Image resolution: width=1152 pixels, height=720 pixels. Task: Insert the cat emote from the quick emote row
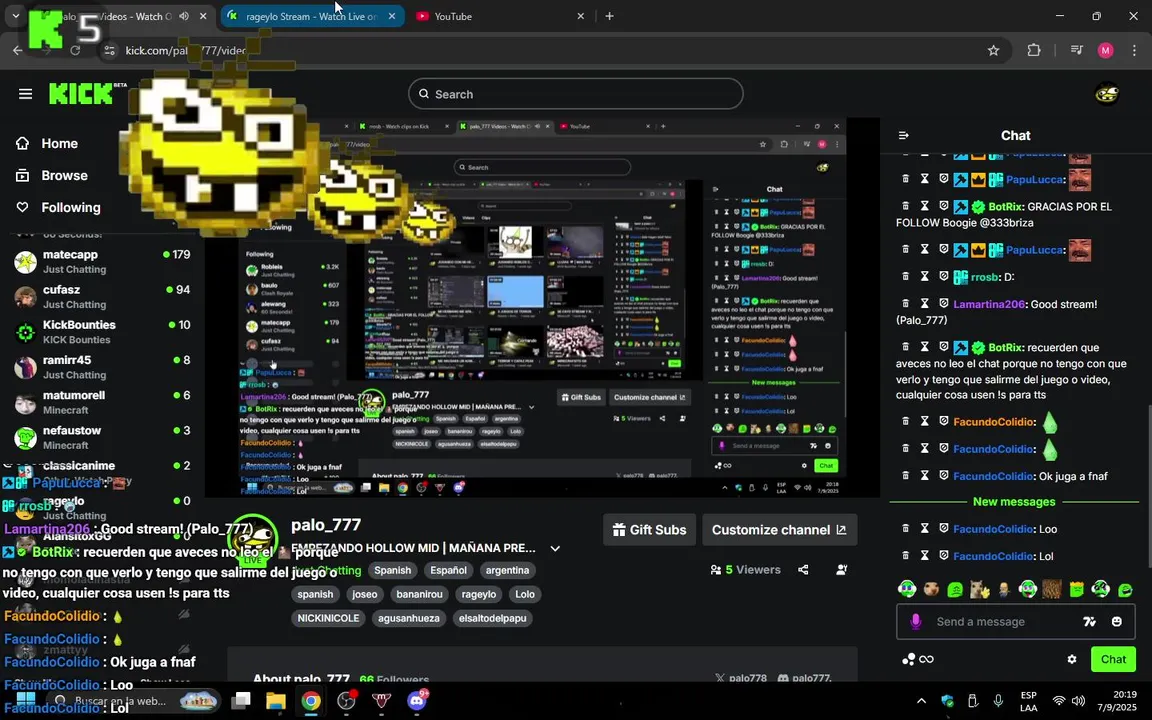tap(979, 589)
